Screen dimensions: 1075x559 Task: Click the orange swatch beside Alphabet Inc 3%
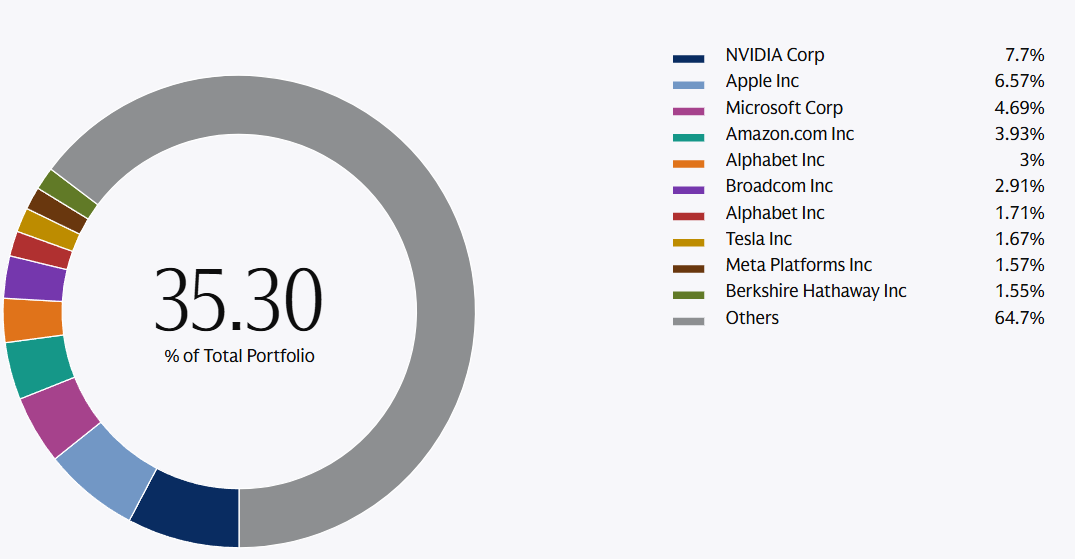(688, 164)
